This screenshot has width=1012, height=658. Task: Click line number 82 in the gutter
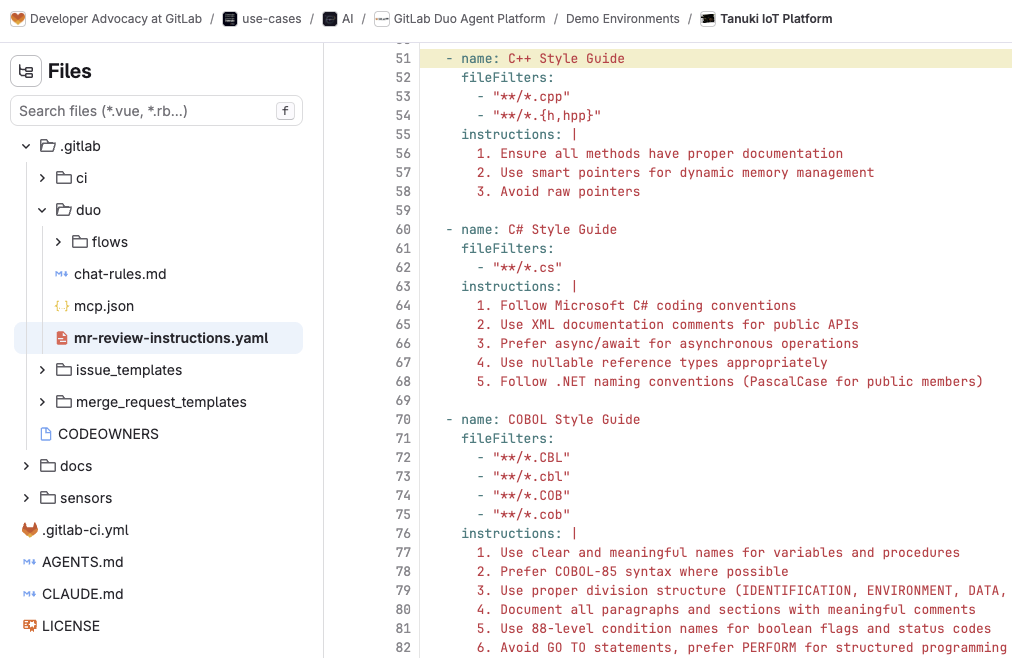pos(403,647)
